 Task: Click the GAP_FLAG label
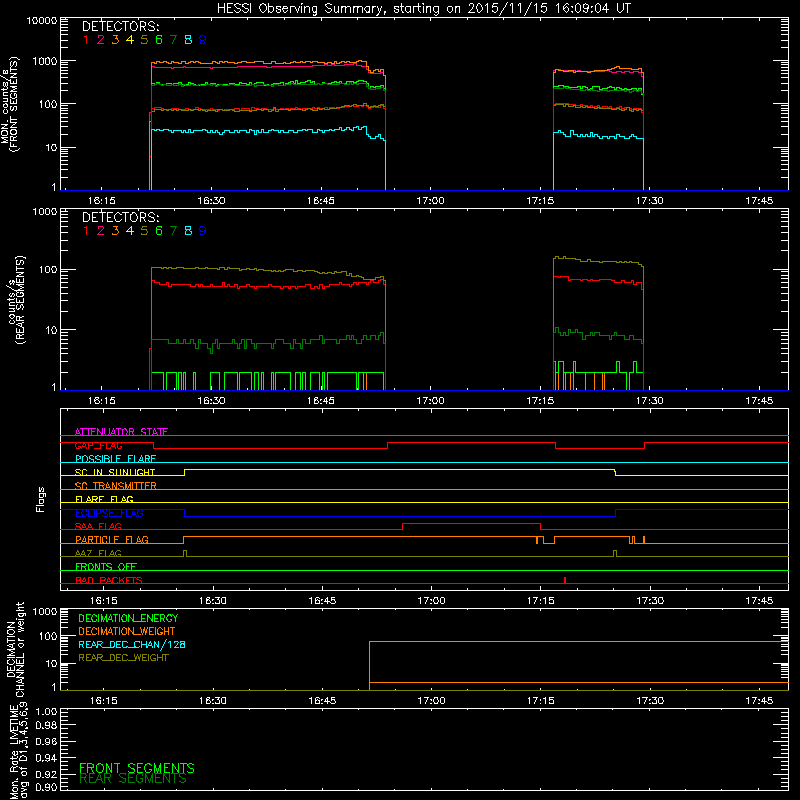(99, 445)
